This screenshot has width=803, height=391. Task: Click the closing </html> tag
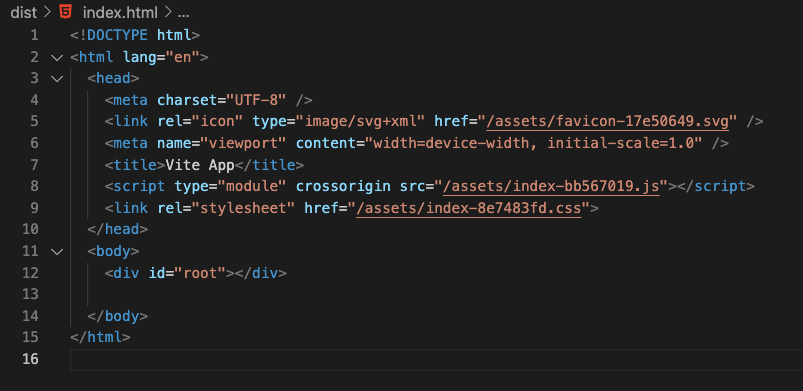100,338
